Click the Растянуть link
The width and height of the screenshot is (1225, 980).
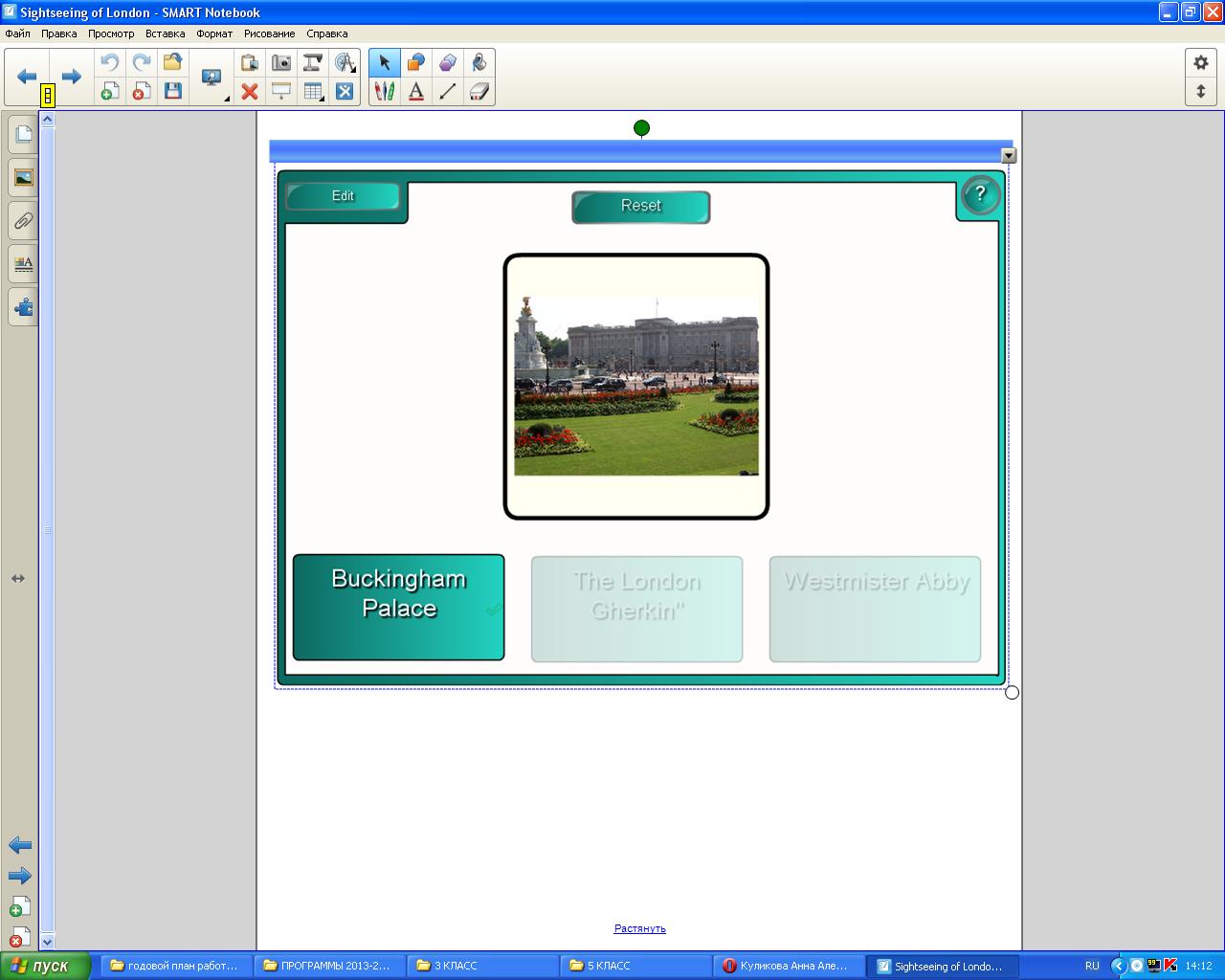click(x=639, y=928)
